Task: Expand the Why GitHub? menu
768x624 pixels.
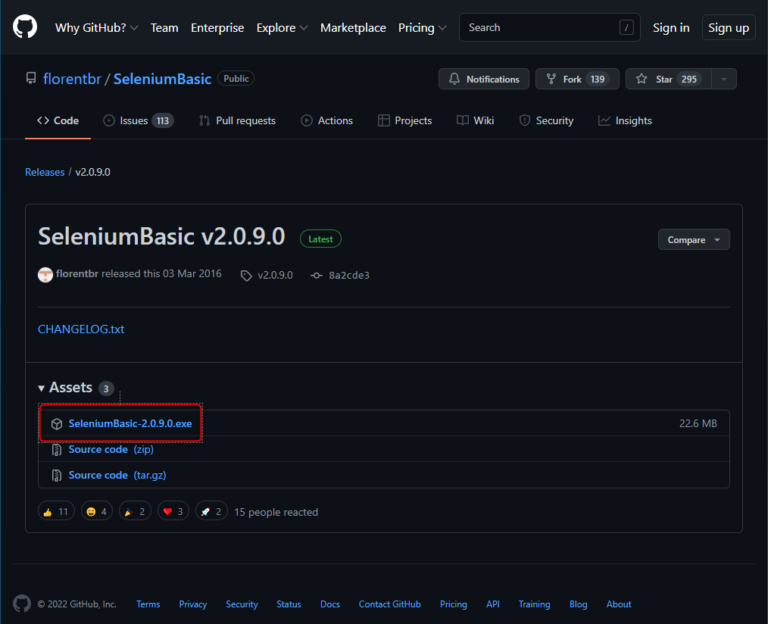Action: point(96,28)
